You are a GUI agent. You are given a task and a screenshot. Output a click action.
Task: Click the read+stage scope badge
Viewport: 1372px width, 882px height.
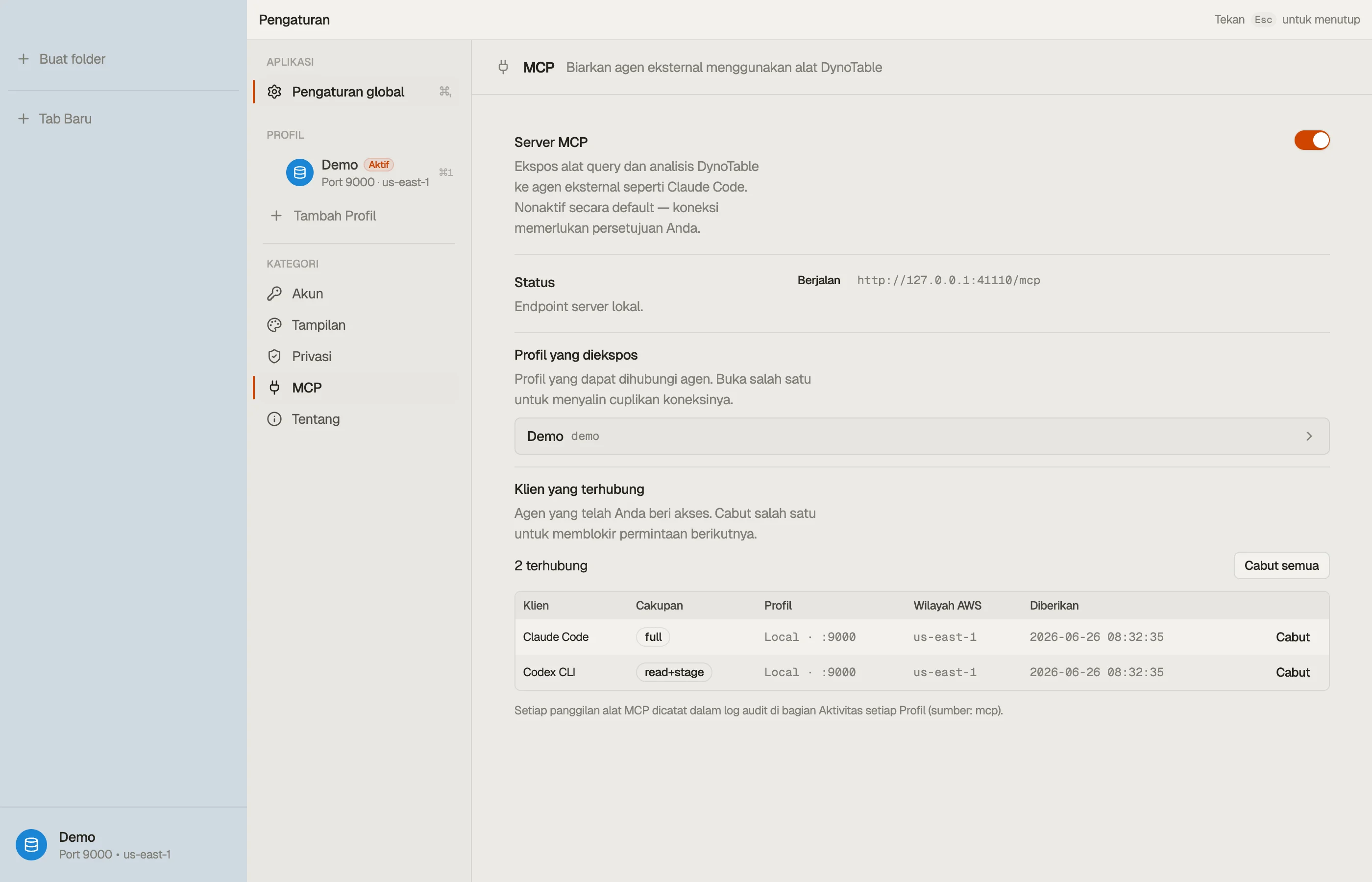pyautogui.click(x=673, y=672)
